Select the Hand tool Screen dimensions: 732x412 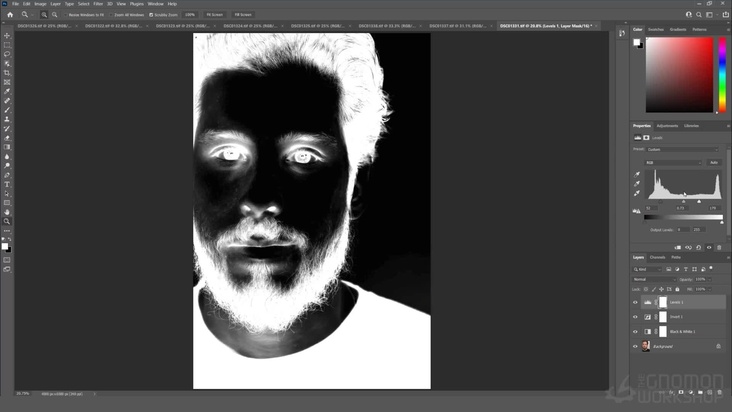[7, 212]
